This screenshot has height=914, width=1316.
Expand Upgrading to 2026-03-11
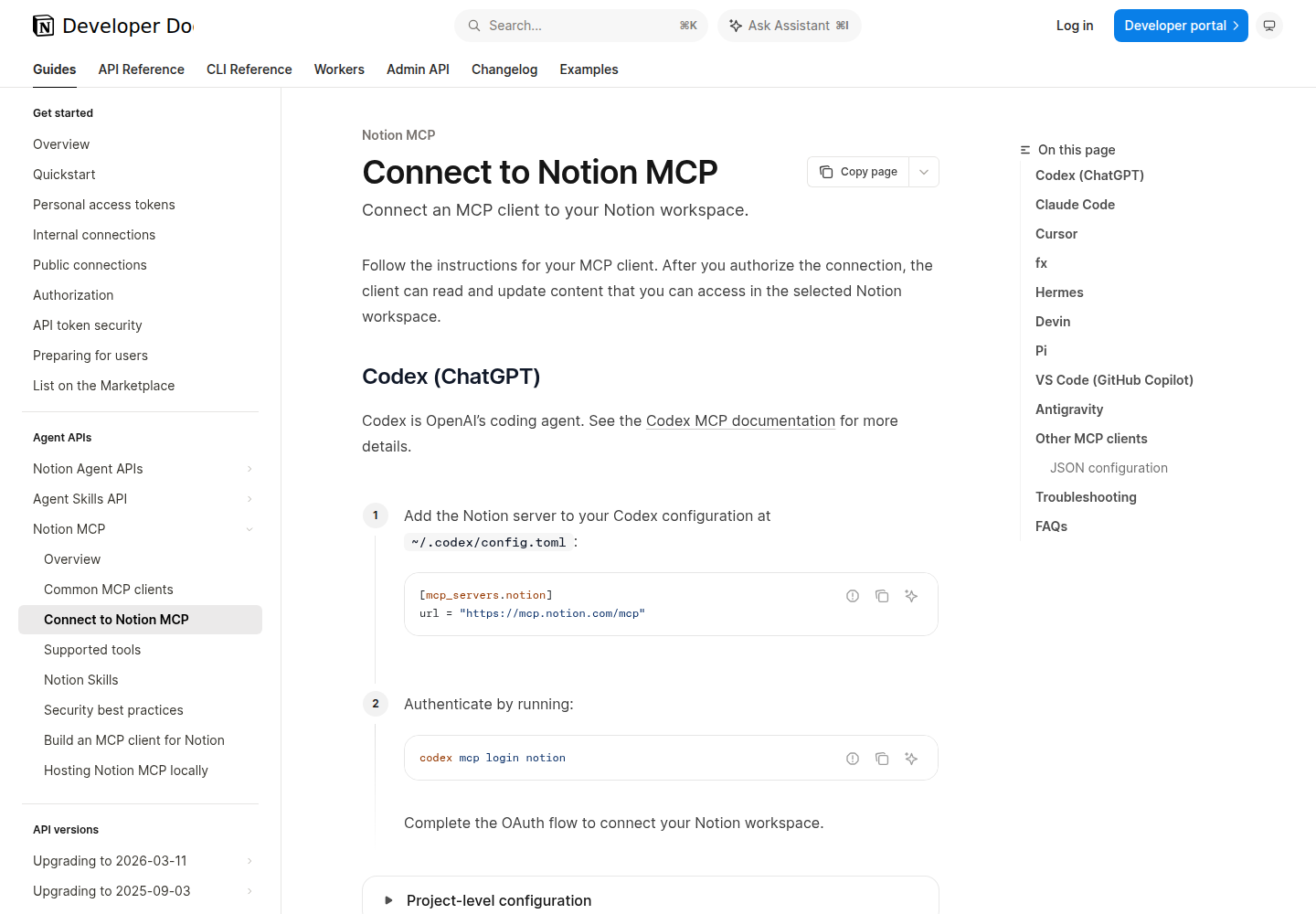(249, 861)
